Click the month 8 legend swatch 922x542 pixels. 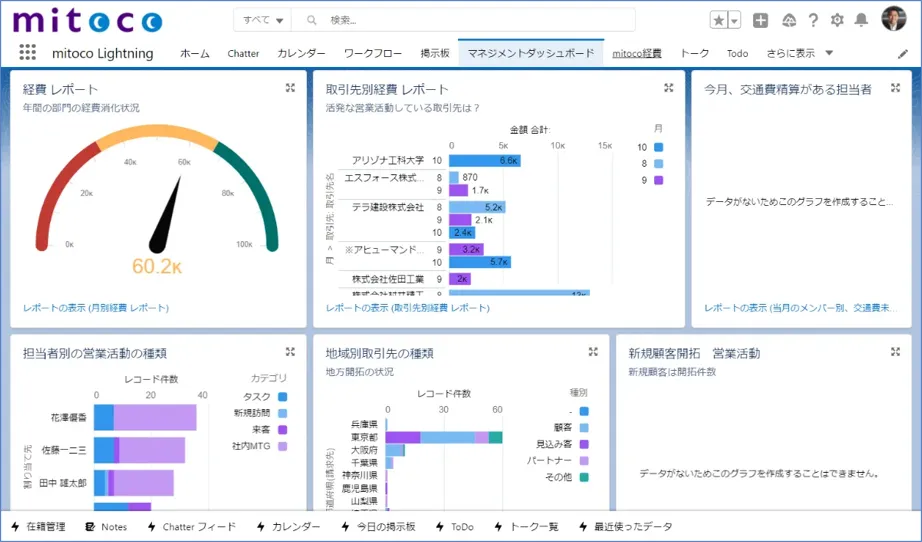(x=659, y=163)
